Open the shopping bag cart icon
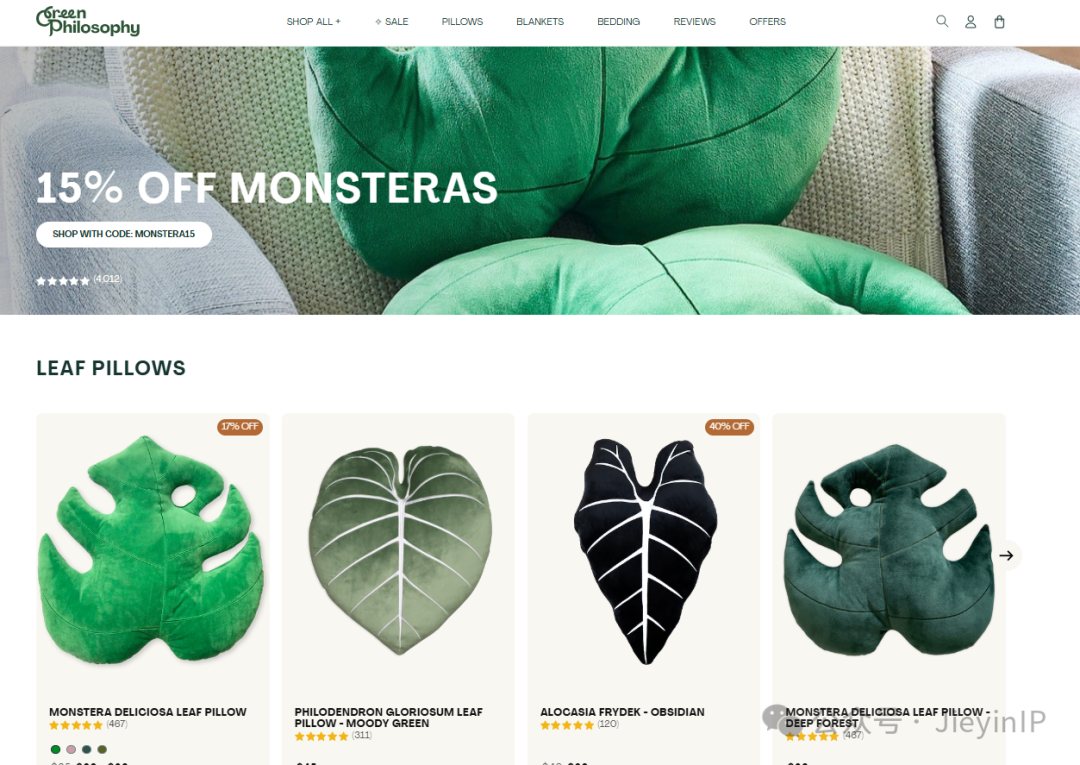This screenshot has height=765, width=1080. click(999, 22)
